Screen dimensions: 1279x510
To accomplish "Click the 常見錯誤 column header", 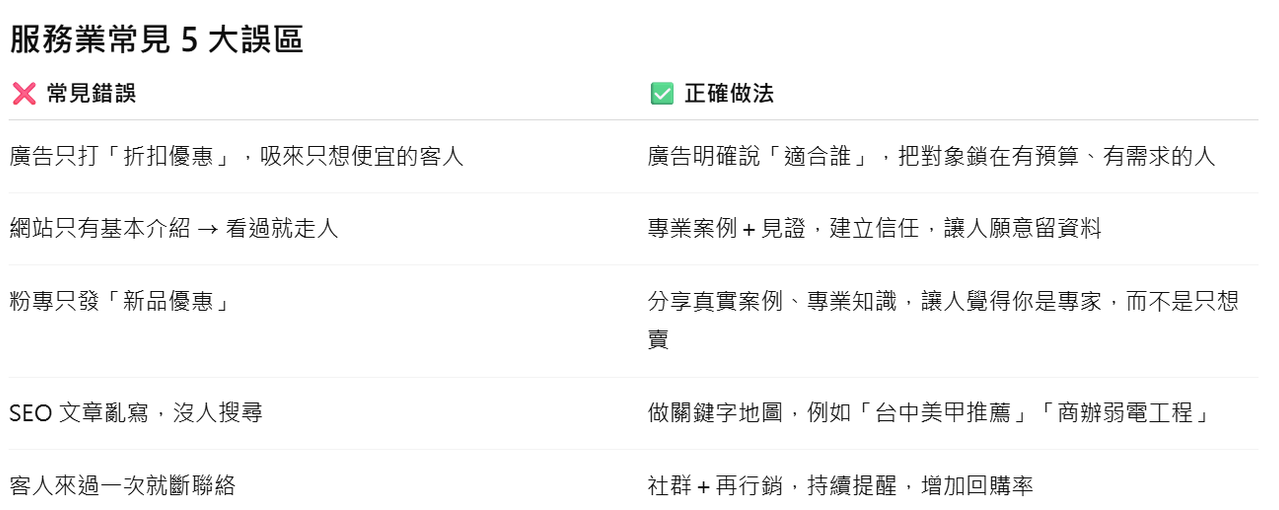I will pyautogui.click(x=91, y=94).
